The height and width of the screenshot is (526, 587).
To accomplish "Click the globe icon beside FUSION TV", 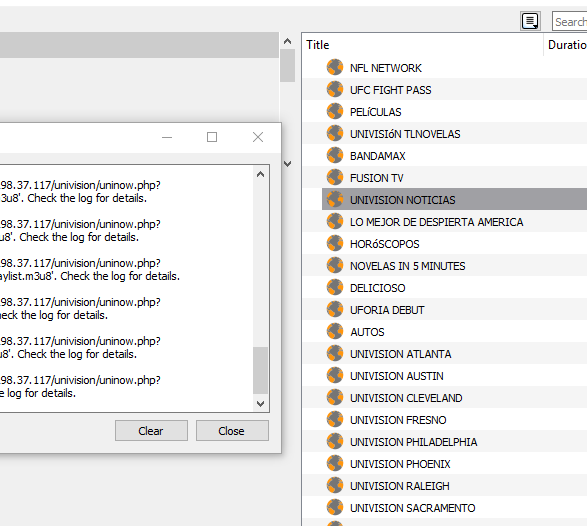I will [335, 177].
